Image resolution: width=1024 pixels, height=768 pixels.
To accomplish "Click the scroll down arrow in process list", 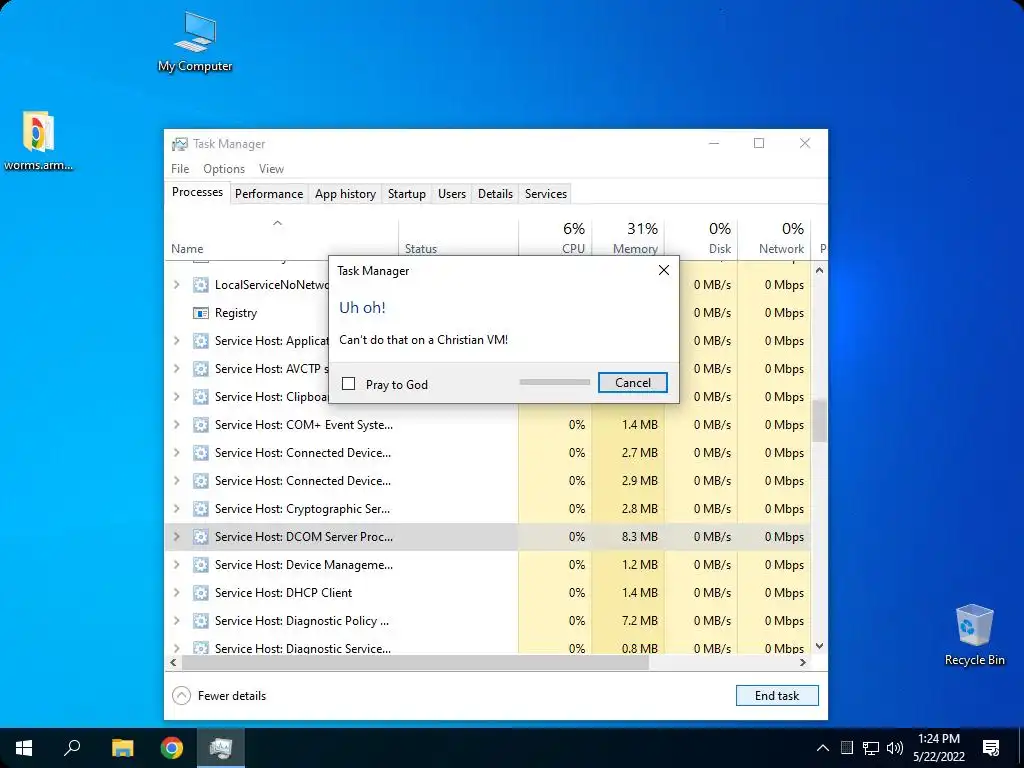I will (x=819, y=646).
